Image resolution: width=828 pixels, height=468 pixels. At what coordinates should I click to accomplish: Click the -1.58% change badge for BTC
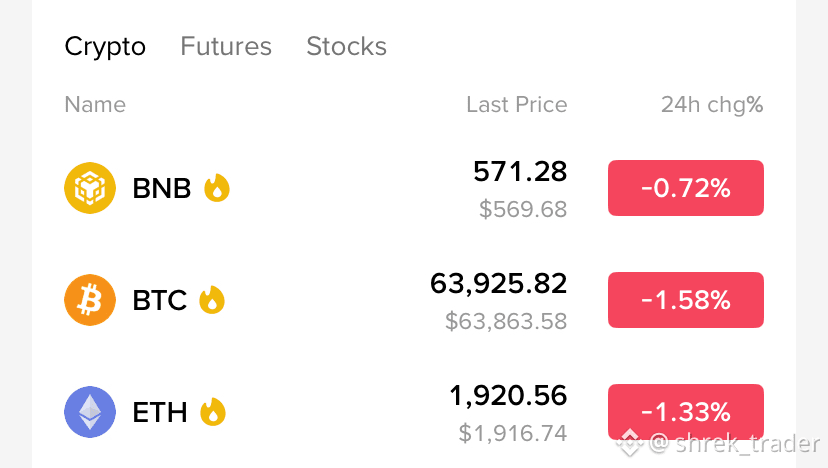tap(686, 300)
